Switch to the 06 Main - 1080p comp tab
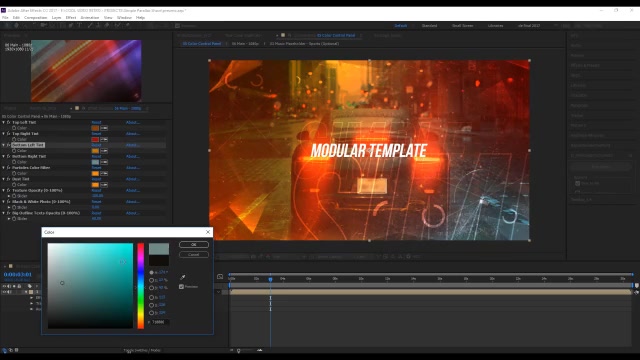The image size is (640, 360). (245, 44)
